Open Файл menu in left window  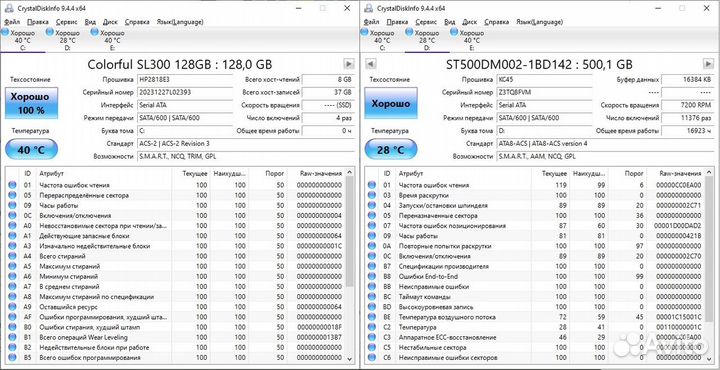tap(12, 22)
